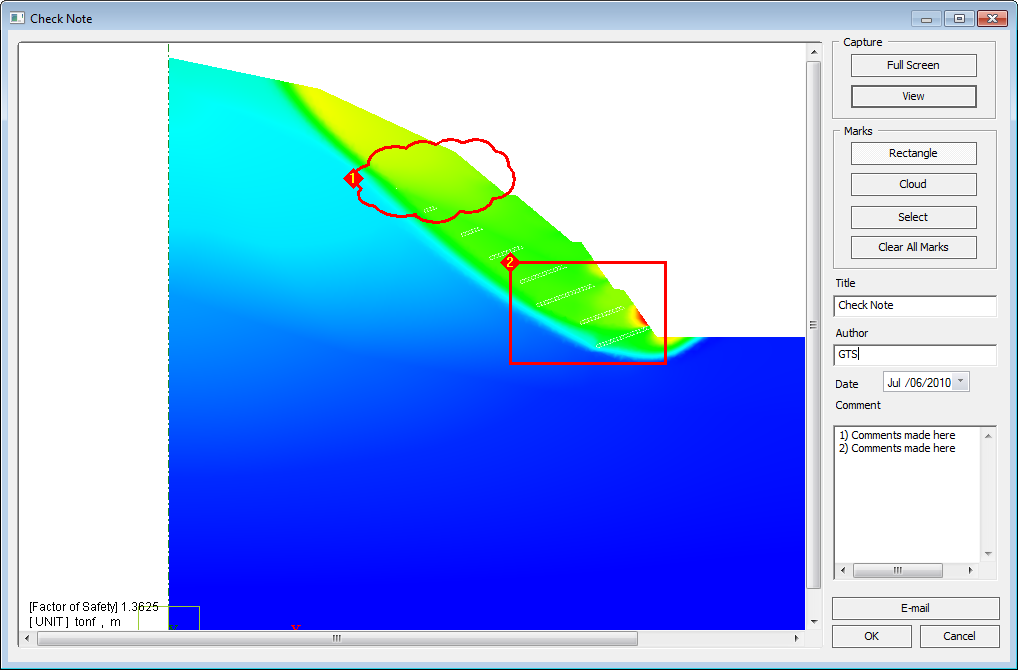Click the image view's vertical scrollbar thumb
Viewport: 1018px width, 670px height.
[x=813, y=322]
